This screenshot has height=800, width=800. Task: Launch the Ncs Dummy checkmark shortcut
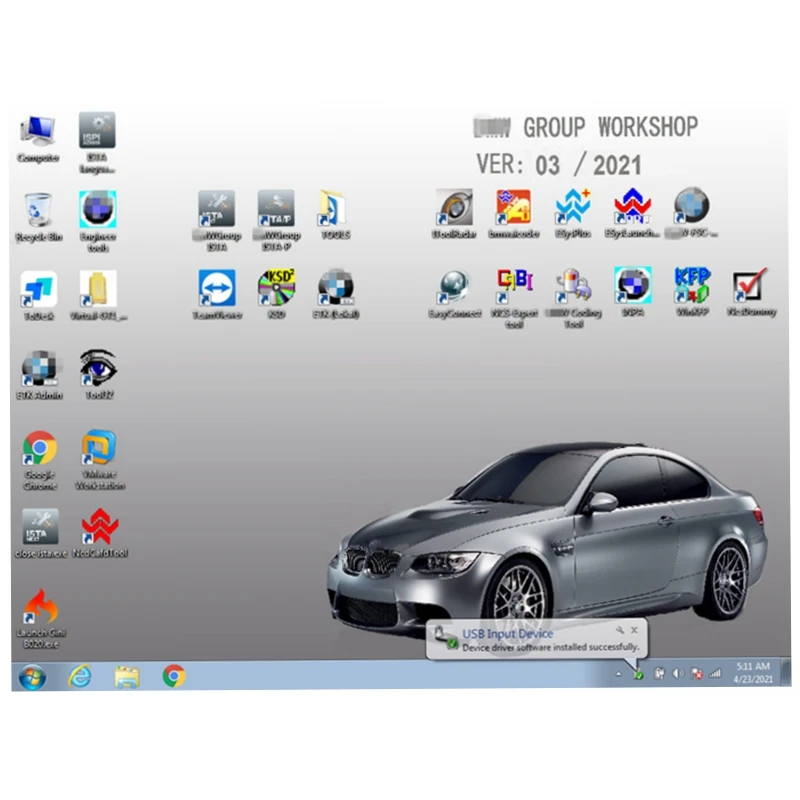[x=752, y=291]
